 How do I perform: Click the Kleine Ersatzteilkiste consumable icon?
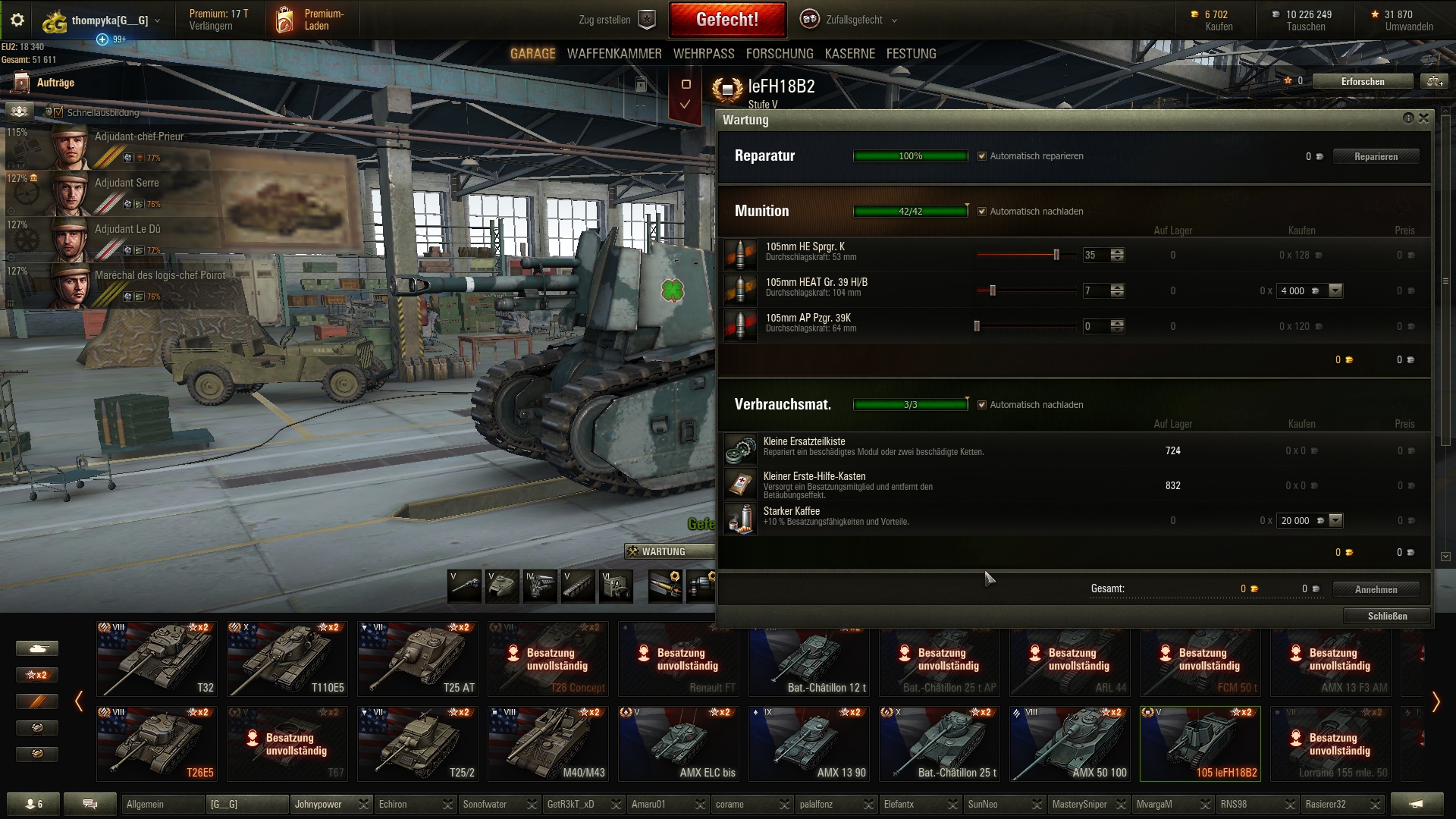[x=740, y=449]
